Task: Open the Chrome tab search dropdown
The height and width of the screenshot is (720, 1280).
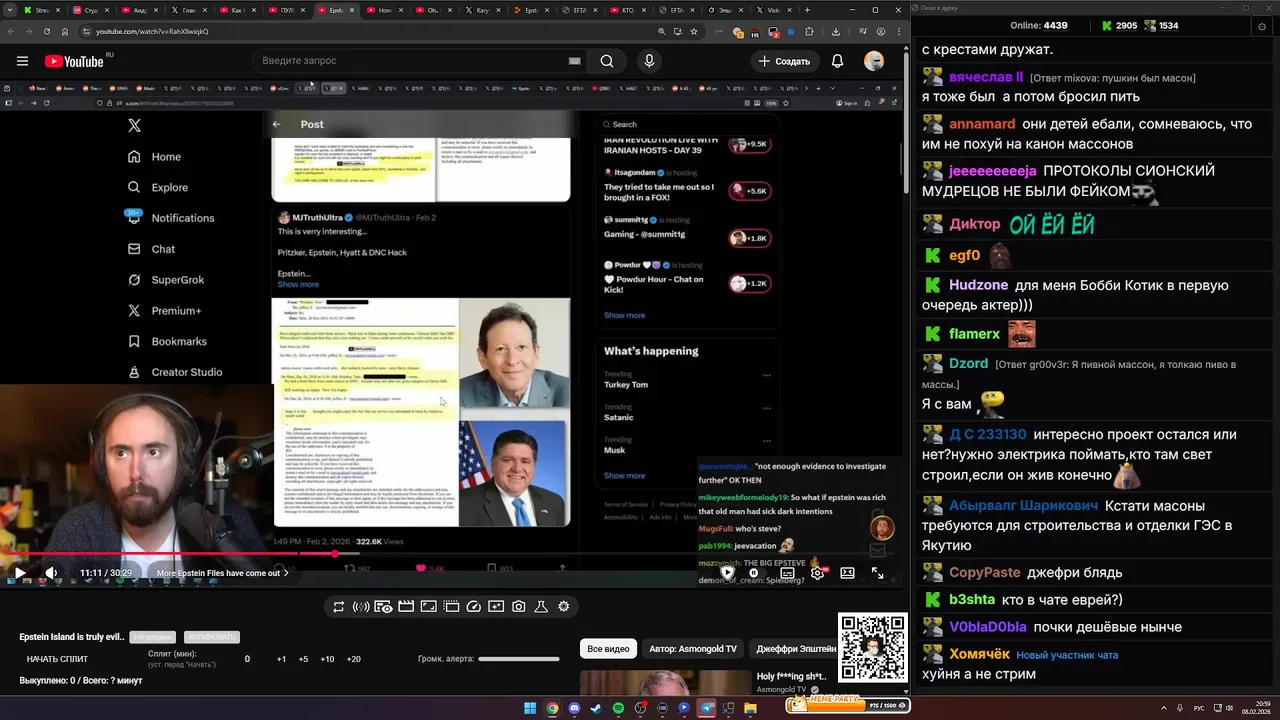Action: click(12, 10)
